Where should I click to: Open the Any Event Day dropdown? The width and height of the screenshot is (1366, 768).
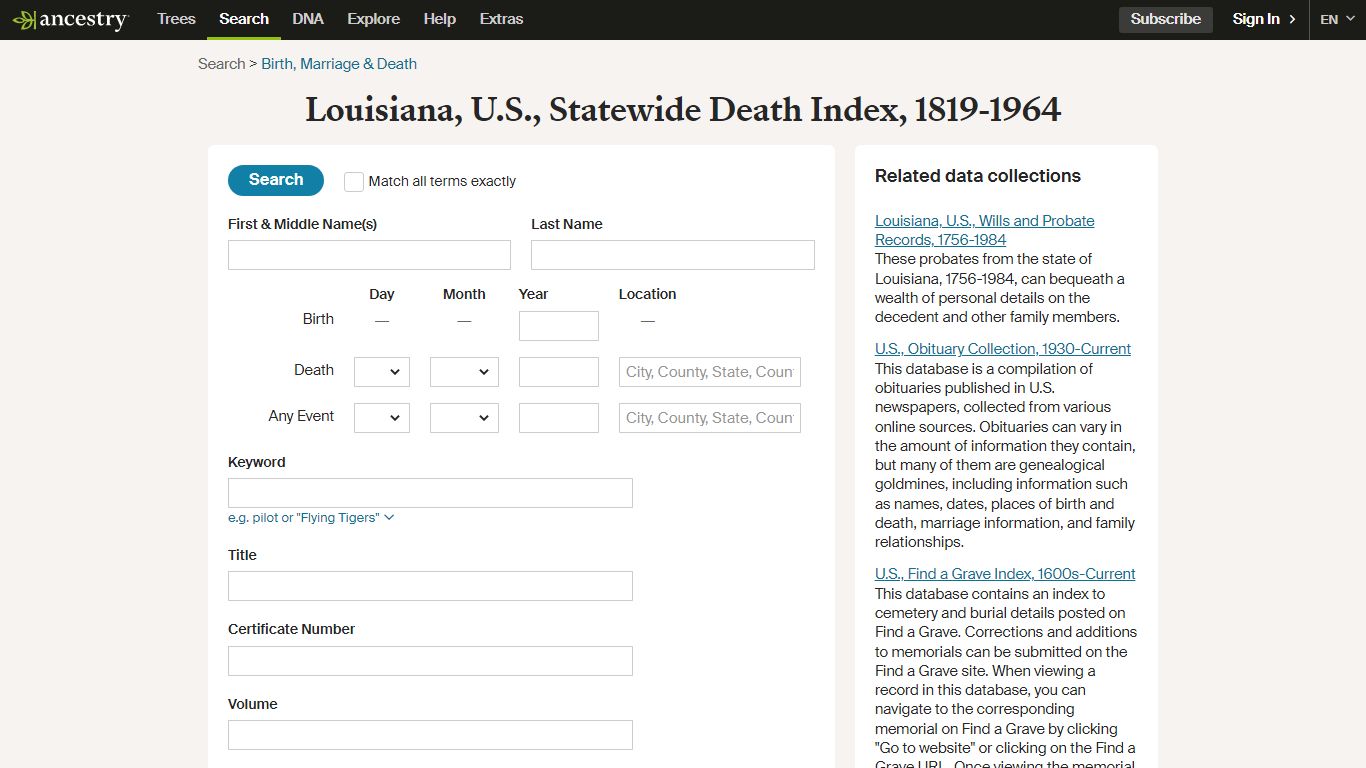[x=382, y=418]
